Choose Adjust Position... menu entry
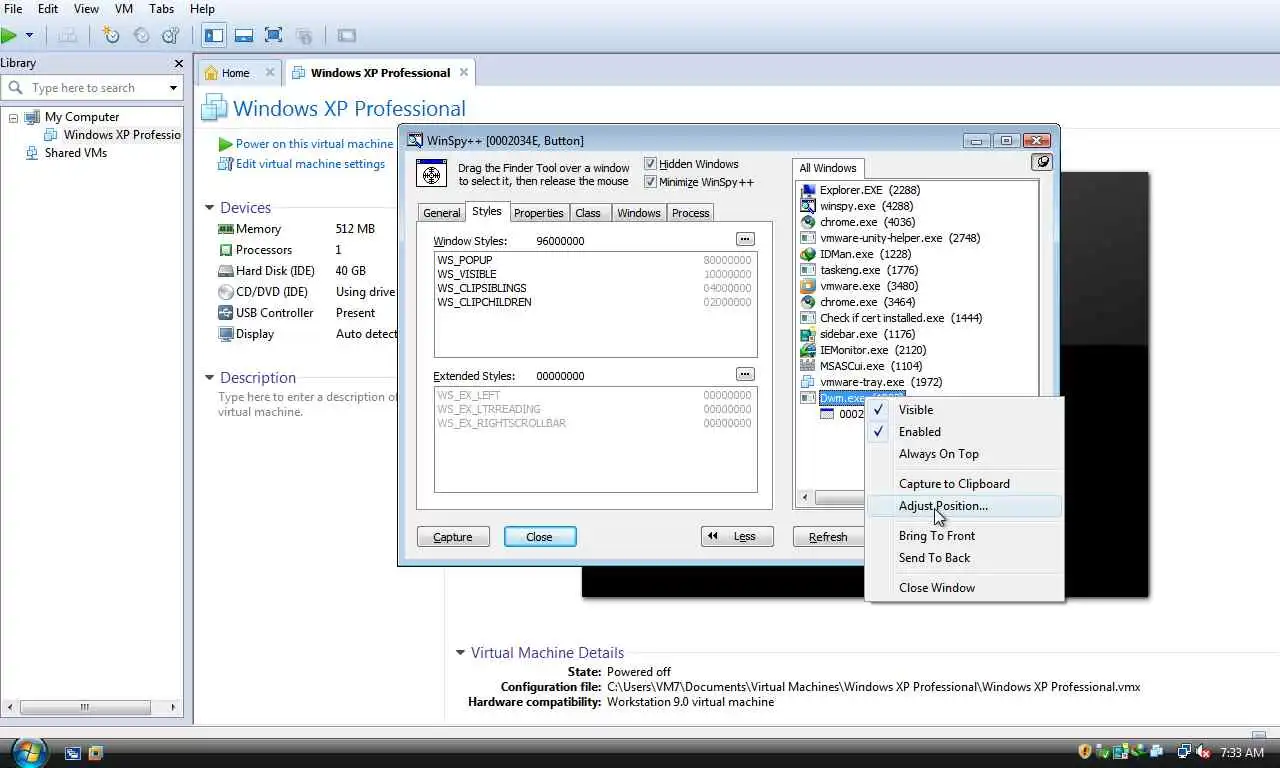 pos(965,506)
